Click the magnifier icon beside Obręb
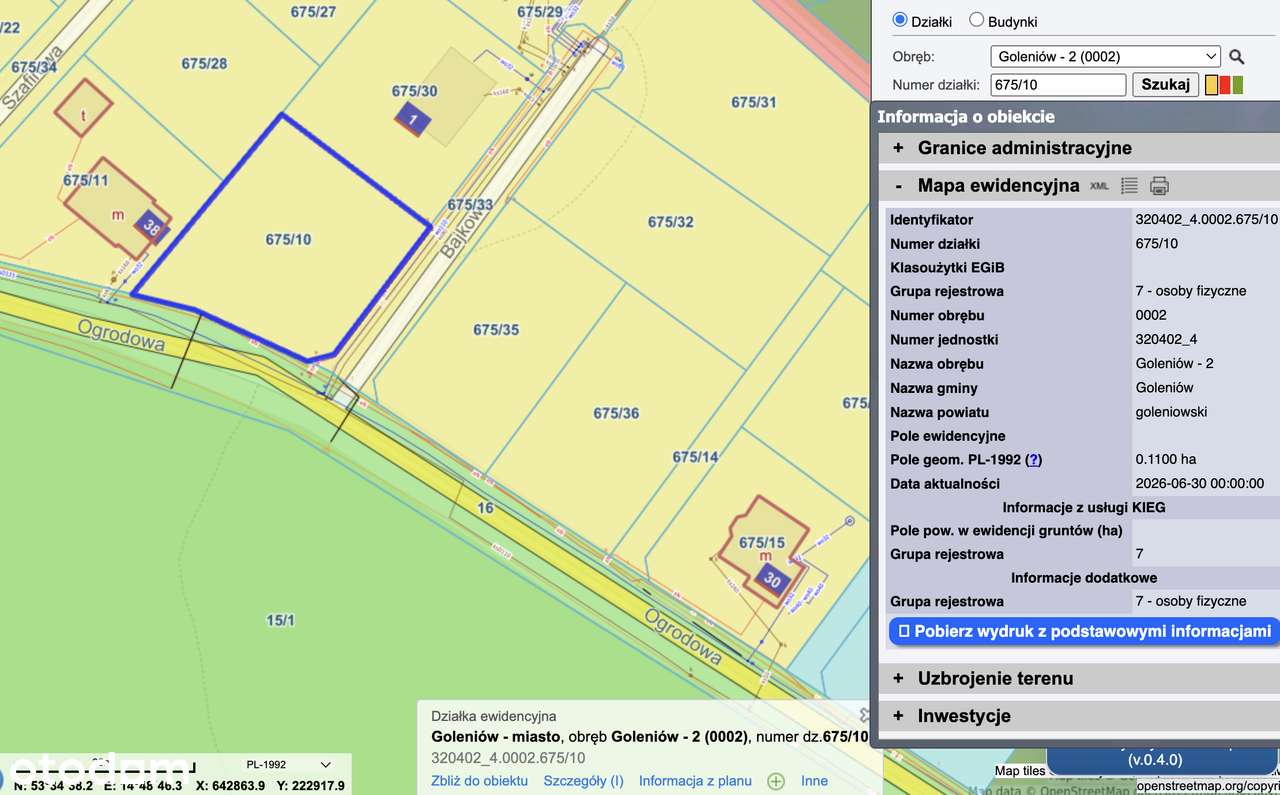1280x795 pixels. coord(1237,57)
